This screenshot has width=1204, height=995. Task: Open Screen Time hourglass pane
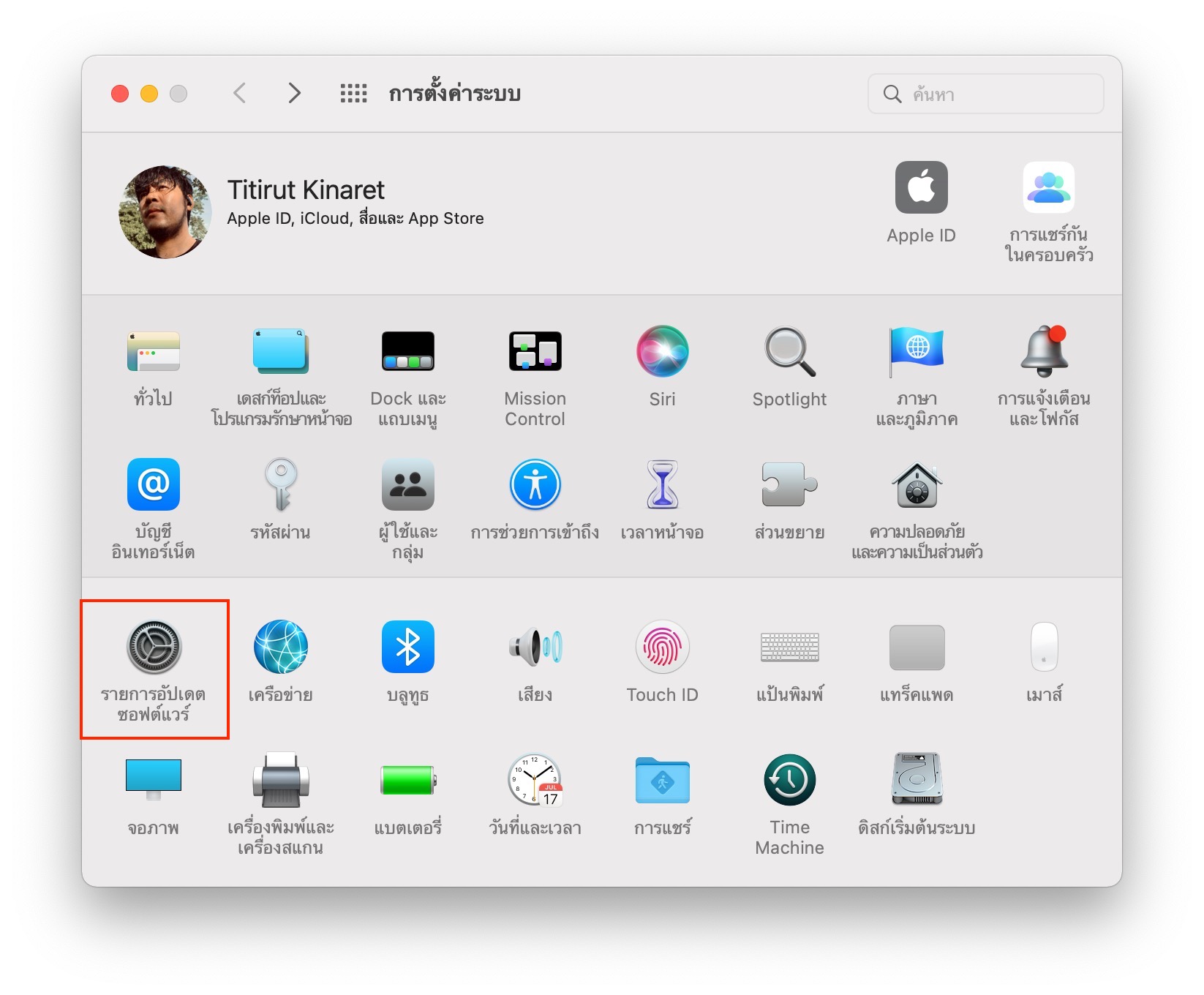[662, 486]
